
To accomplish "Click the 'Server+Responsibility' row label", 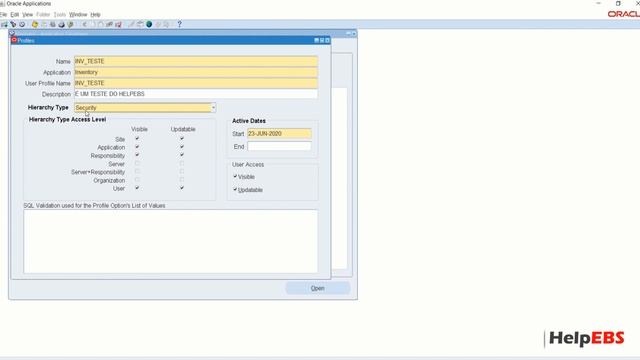I will point(98,172).
